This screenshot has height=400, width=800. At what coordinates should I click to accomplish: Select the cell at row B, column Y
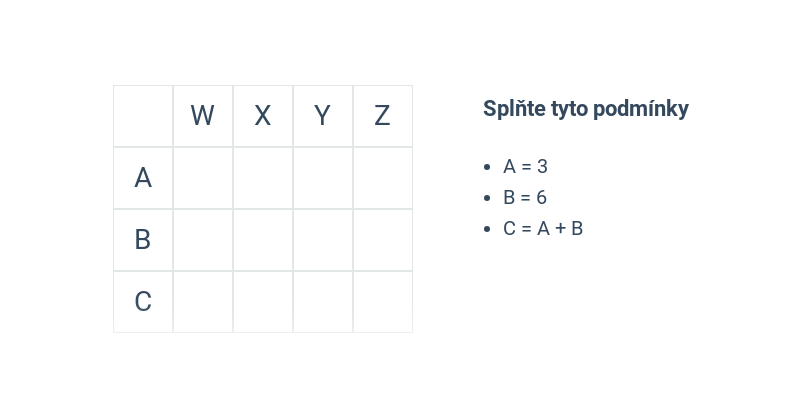pos(323,240)
